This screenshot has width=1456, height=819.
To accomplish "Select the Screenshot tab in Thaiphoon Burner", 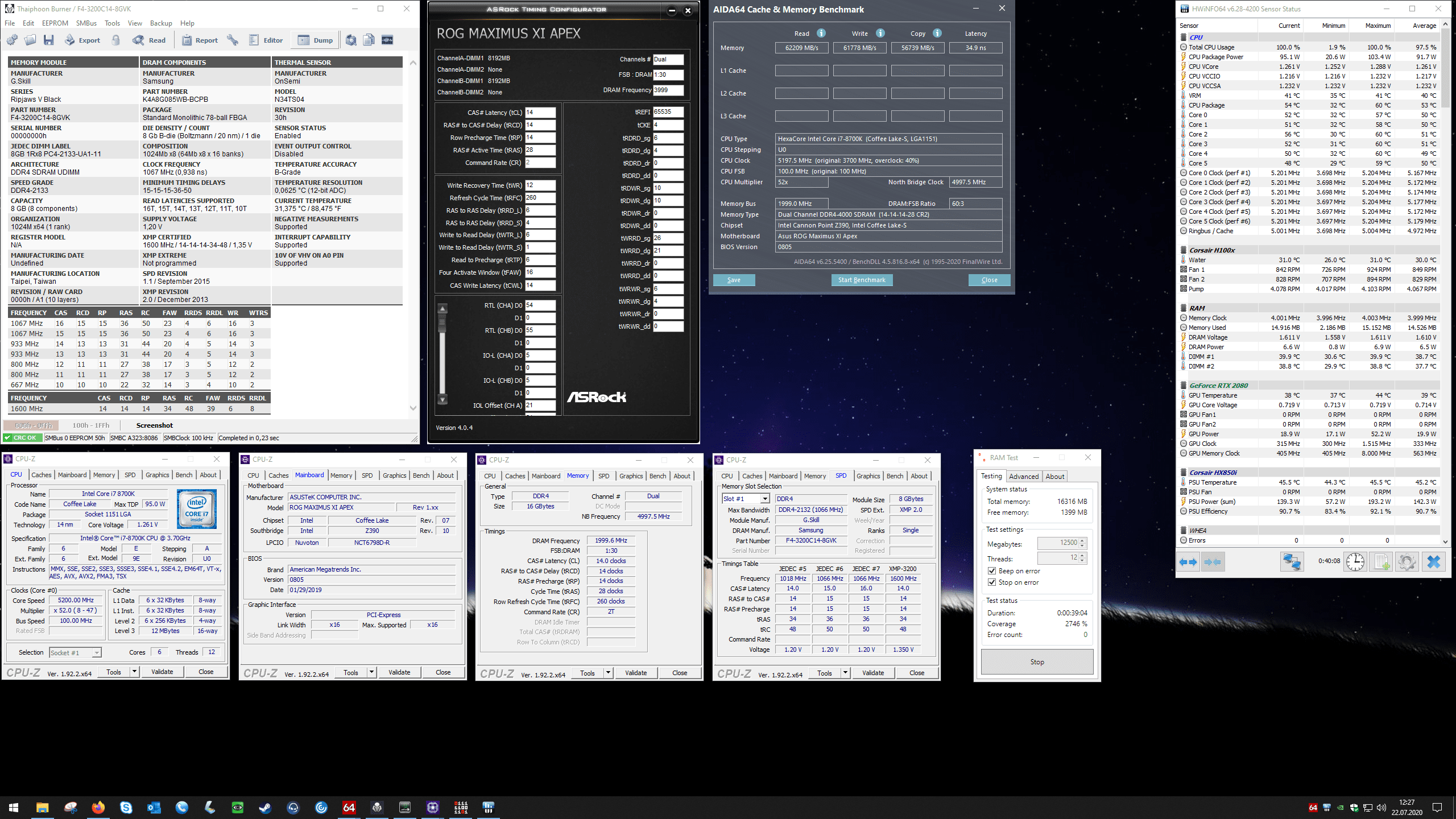I will point(154,425).
